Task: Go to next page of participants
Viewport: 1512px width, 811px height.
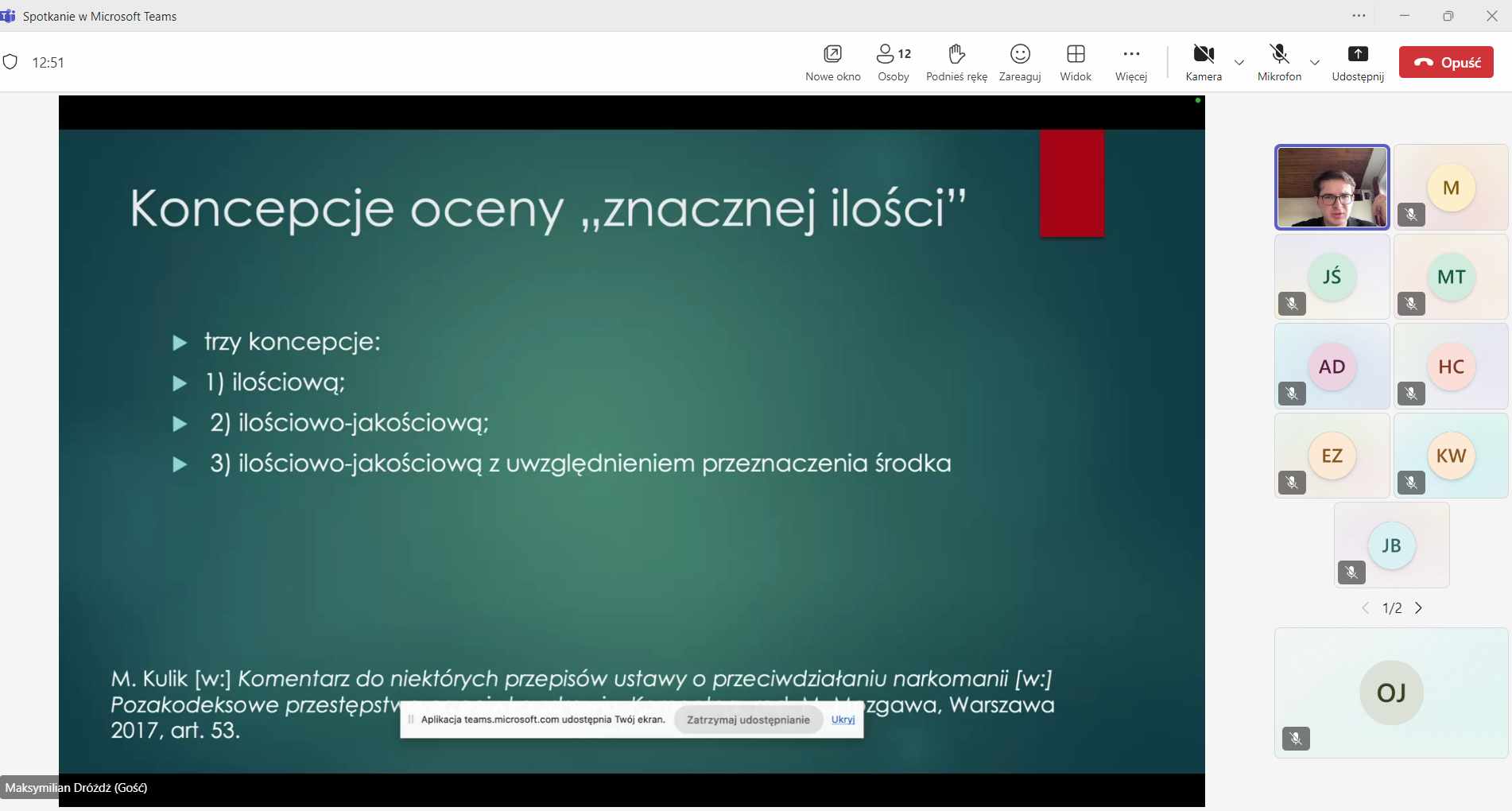Action: [x=1418, y=608]
